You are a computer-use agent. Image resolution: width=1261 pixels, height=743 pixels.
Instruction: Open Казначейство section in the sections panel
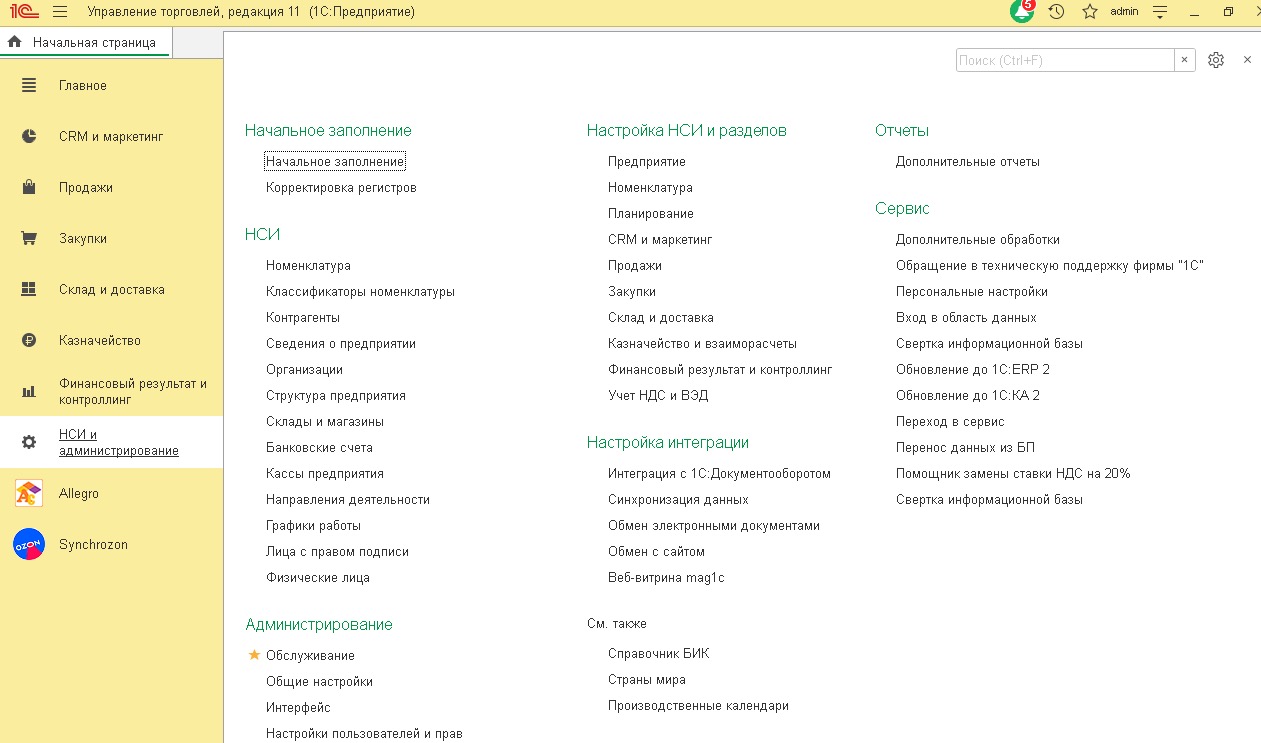click(112, 341)
